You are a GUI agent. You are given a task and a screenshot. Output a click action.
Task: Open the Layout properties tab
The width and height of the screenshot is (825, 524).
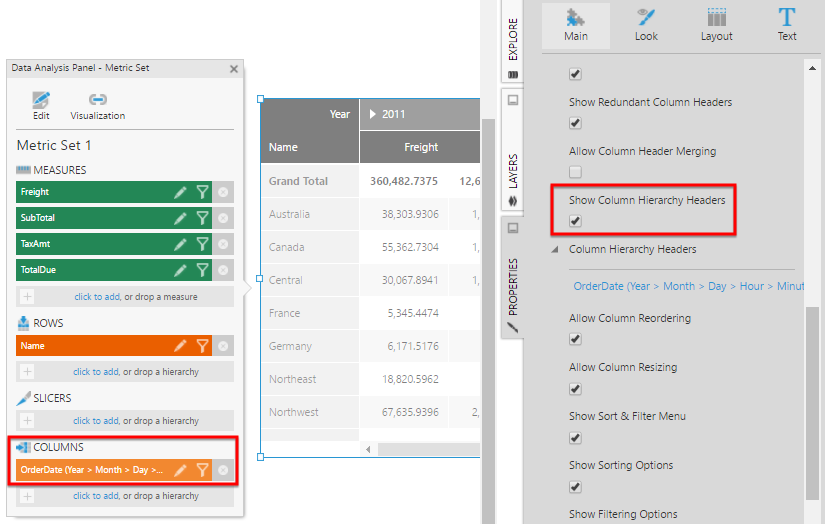click(716, 25)
